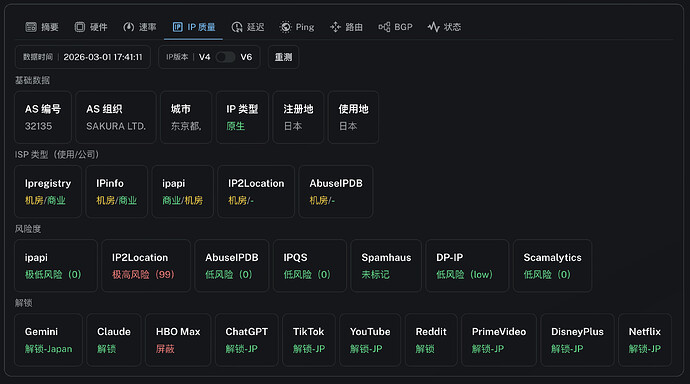Open the 速率 tab
The image size is (690, 384).
coord(140,27)
